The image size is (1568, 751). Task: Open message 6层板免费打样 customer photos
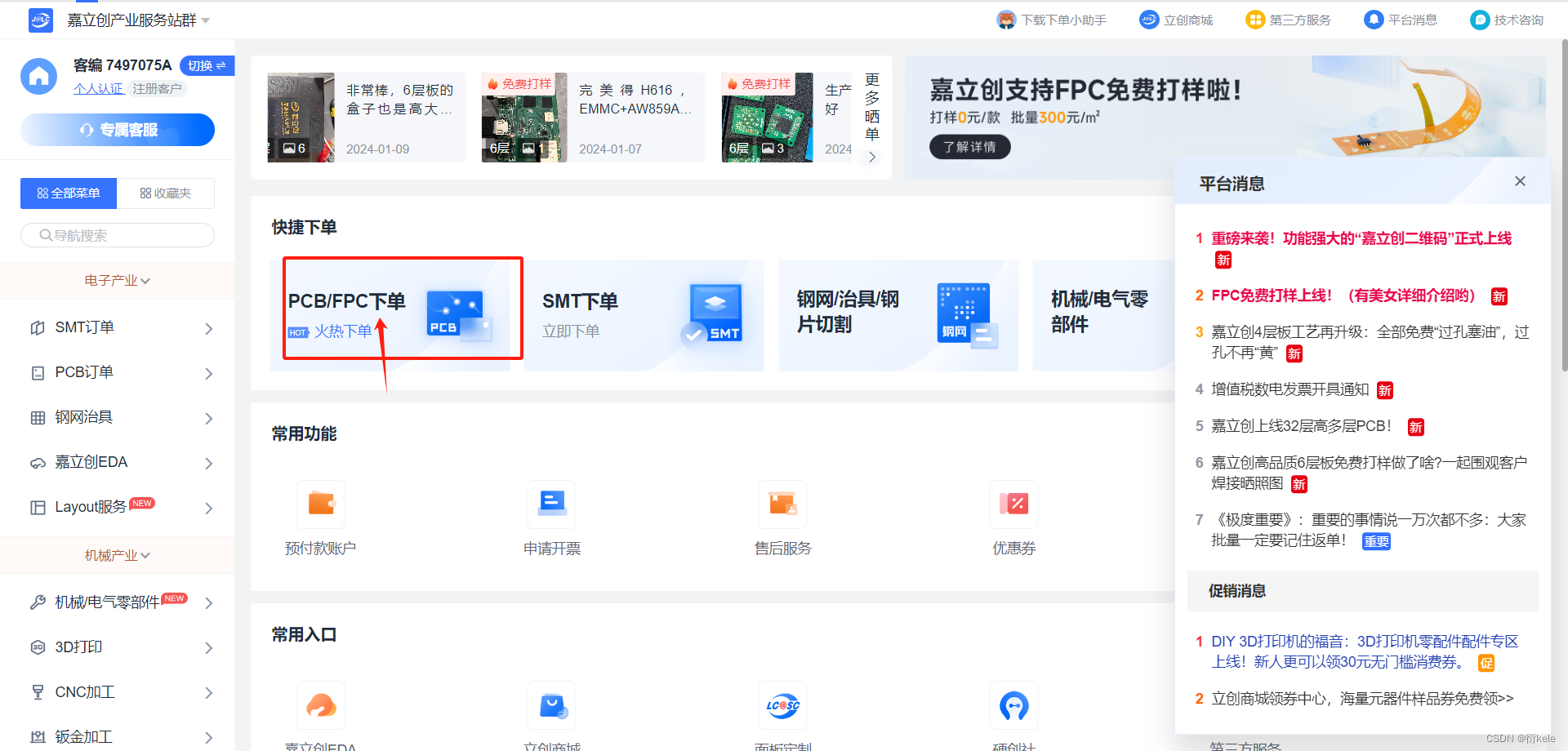pyautogui.click(x=1369, y=473)
